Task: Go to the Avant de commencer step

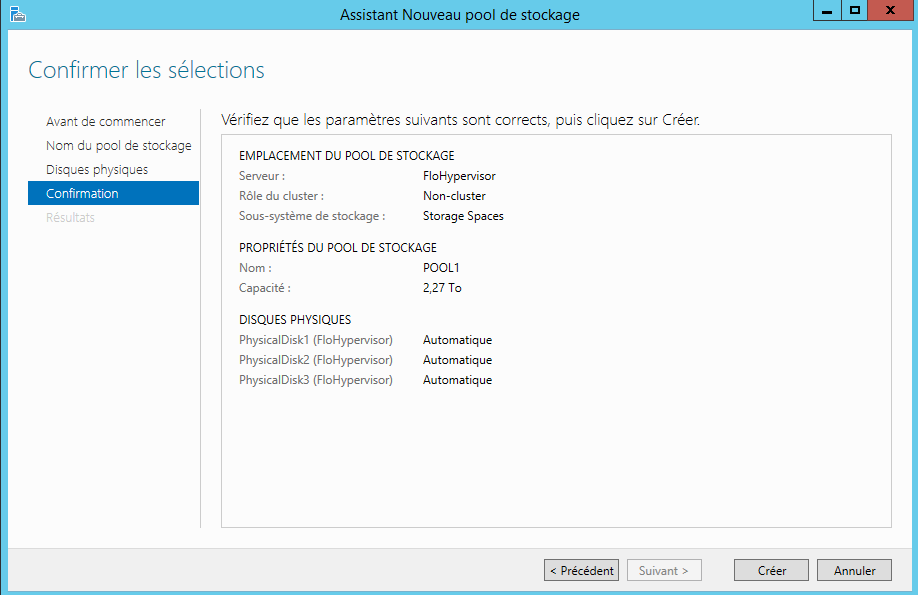Action: (106, 122)
